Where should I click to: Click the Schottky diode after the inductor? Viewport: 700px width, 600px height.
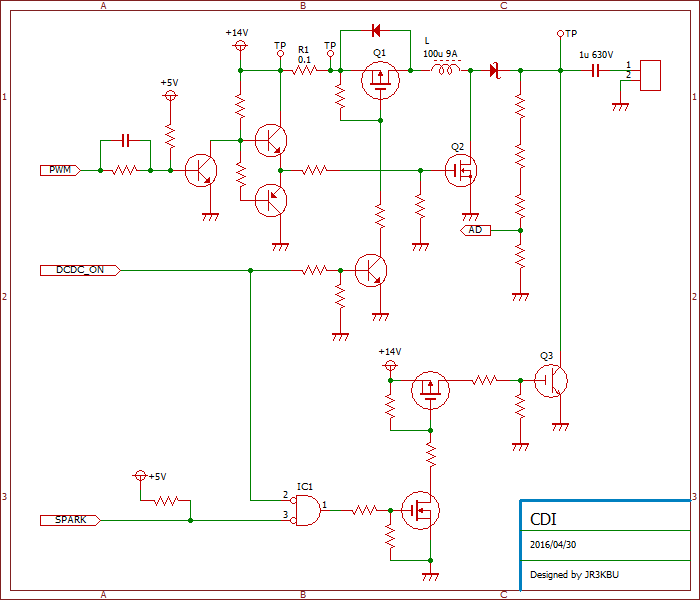coord(494,71)
